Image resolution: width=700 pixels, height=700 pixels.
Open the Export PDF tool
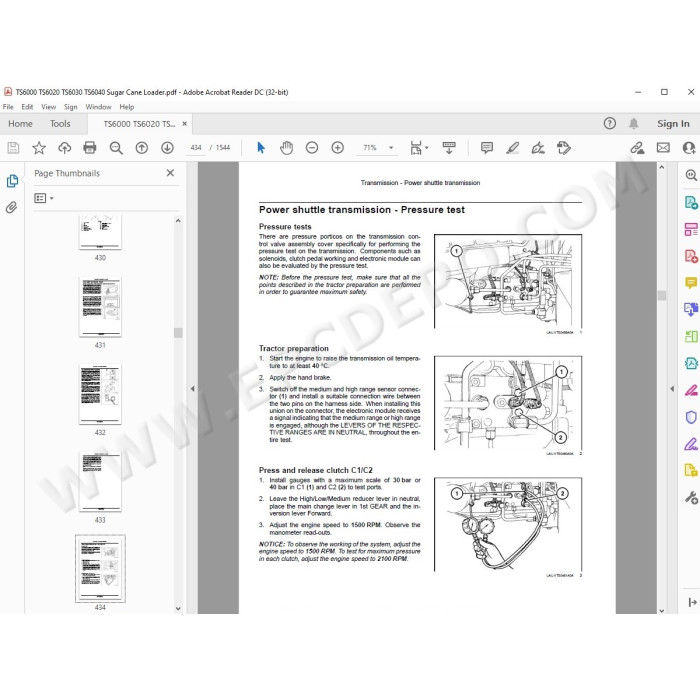tap(691, 202)
